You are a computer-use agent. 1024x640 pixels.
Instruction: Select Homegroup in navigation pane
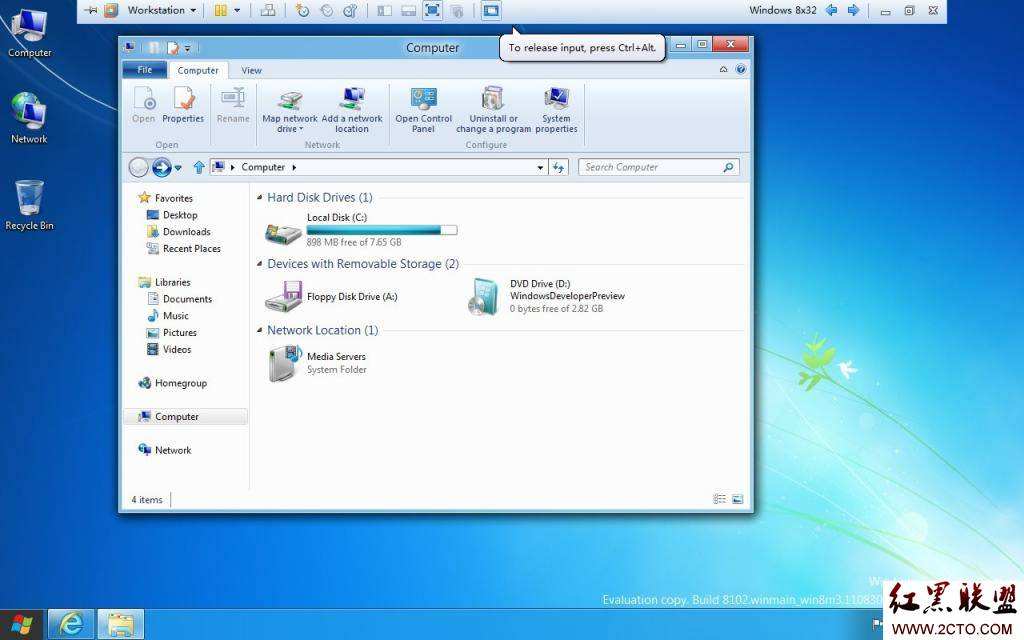(x=173, y=383)
